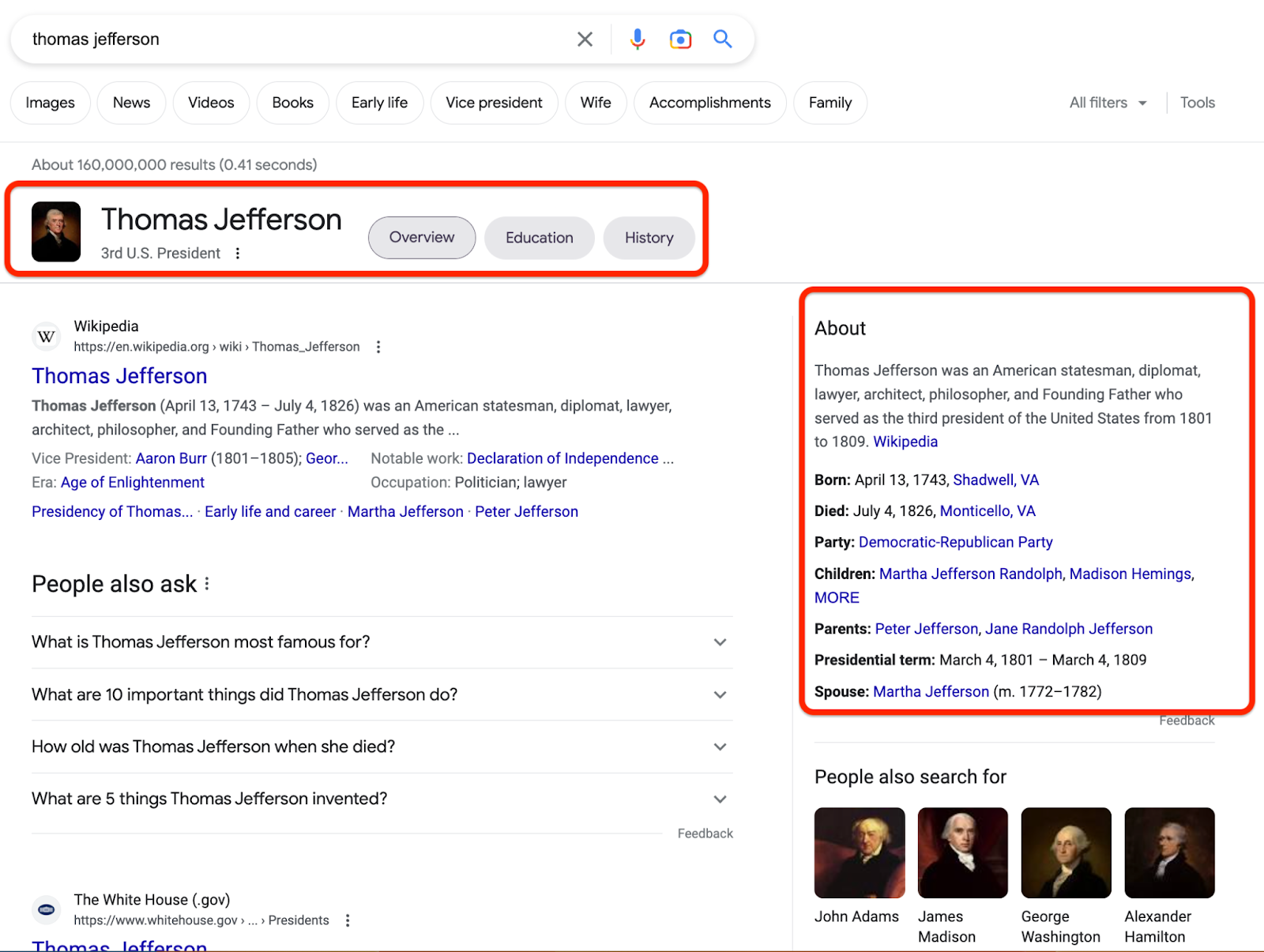Open the Madison Hemings link

click(1130, 574)
